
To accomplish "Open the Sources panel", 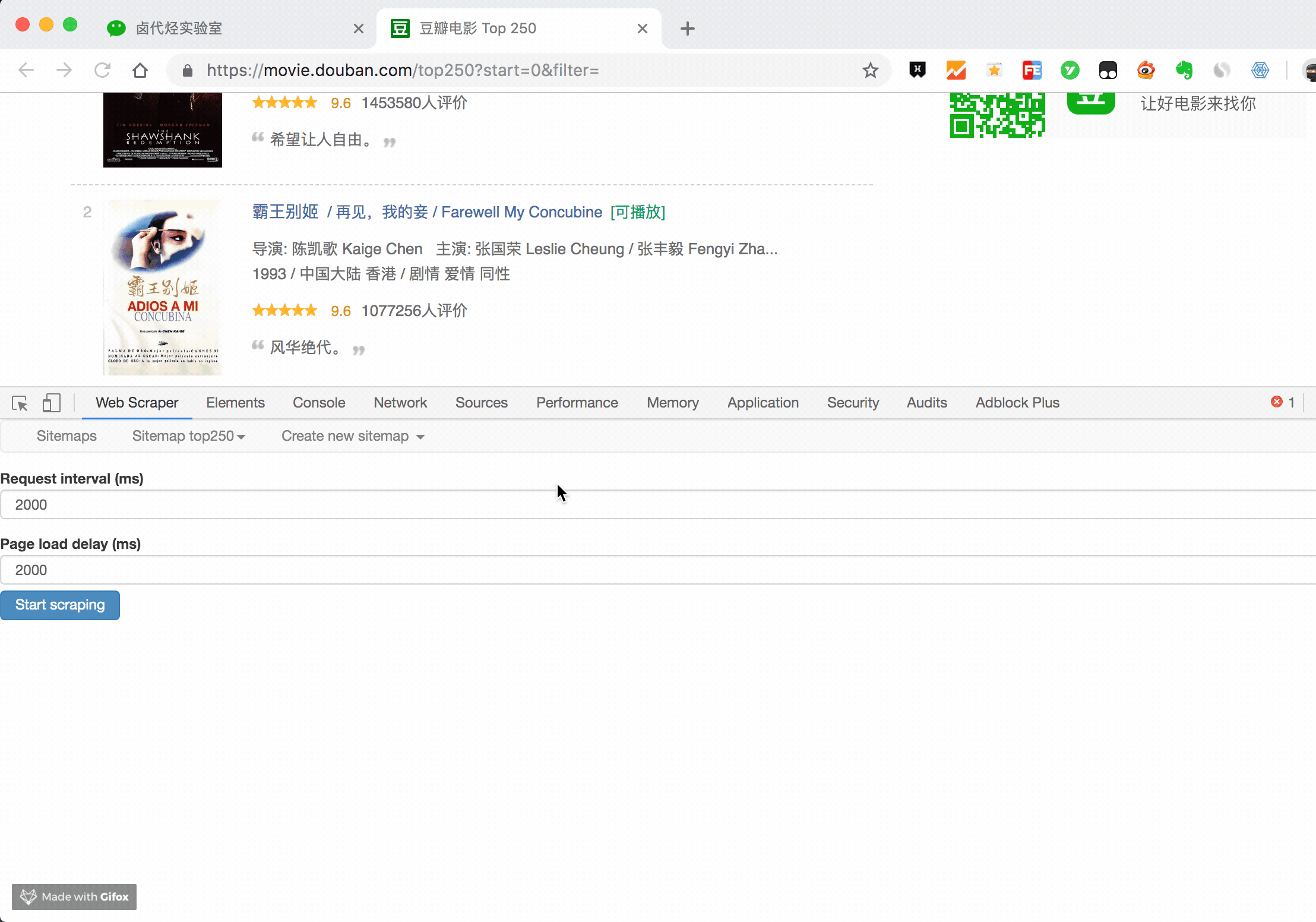I will click(x=482, y=403).
